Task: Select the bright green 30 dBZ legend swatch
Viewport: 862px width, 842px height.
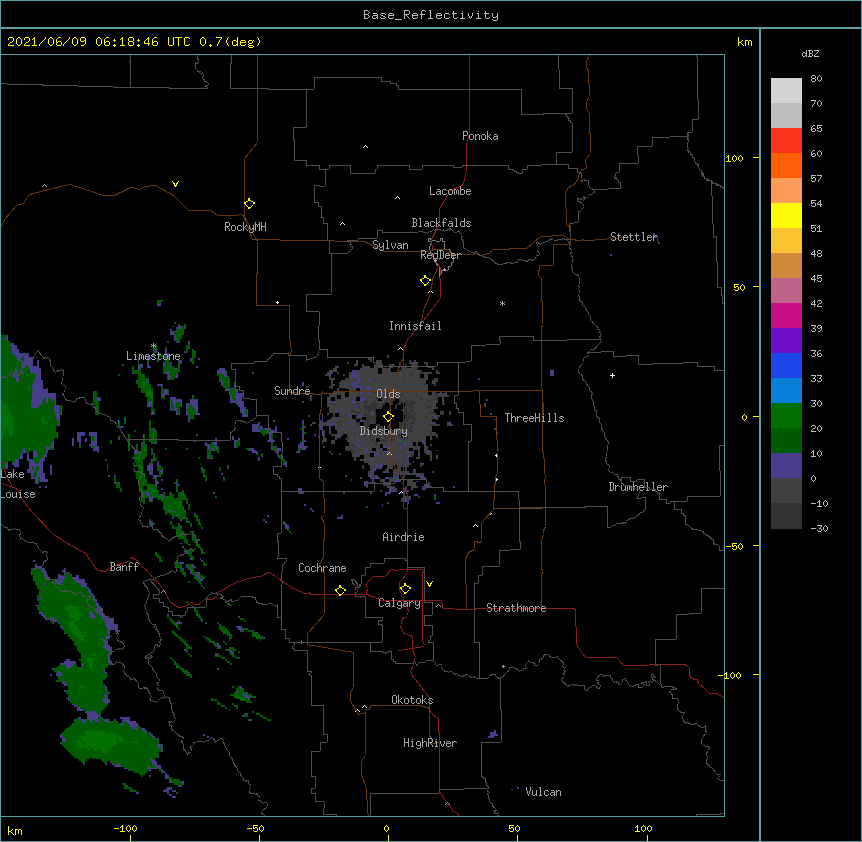Action: (786, 416)
